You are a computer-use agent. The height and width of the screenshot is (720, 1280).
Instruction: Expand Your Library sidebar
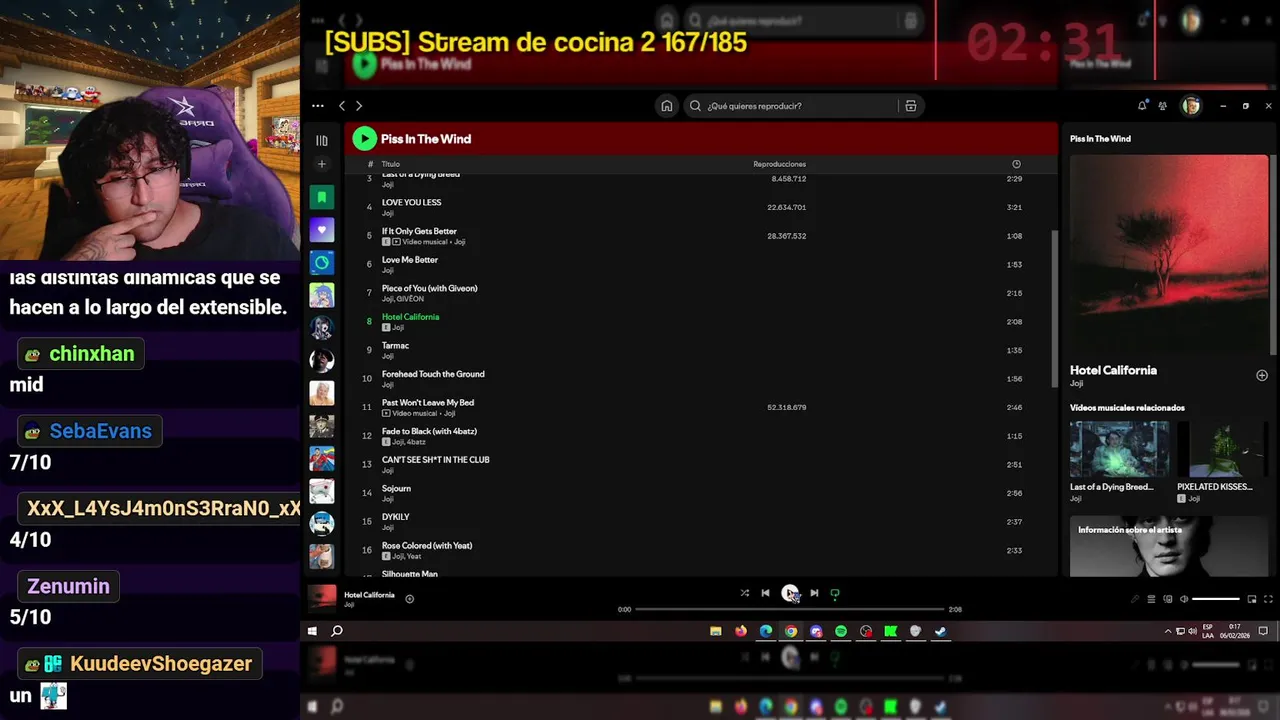coord(322,141)
